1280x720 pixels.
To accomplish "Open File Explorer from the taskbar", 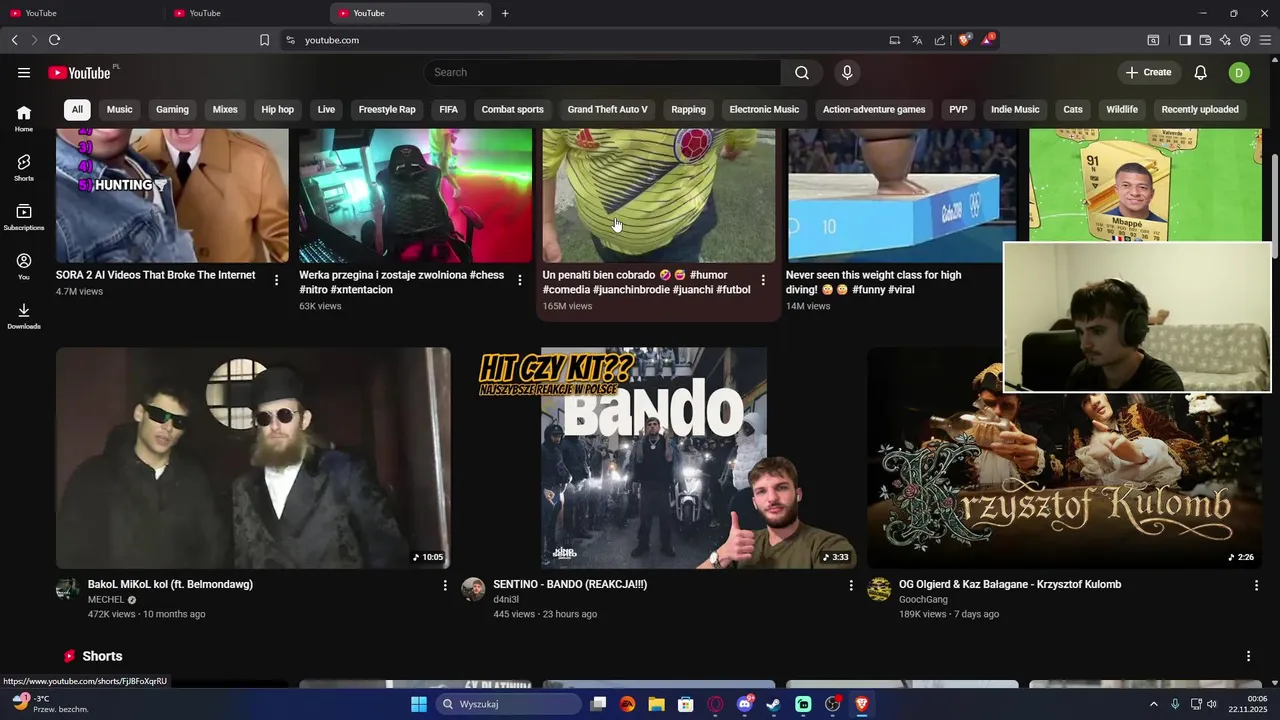I will tap(657, 704).
